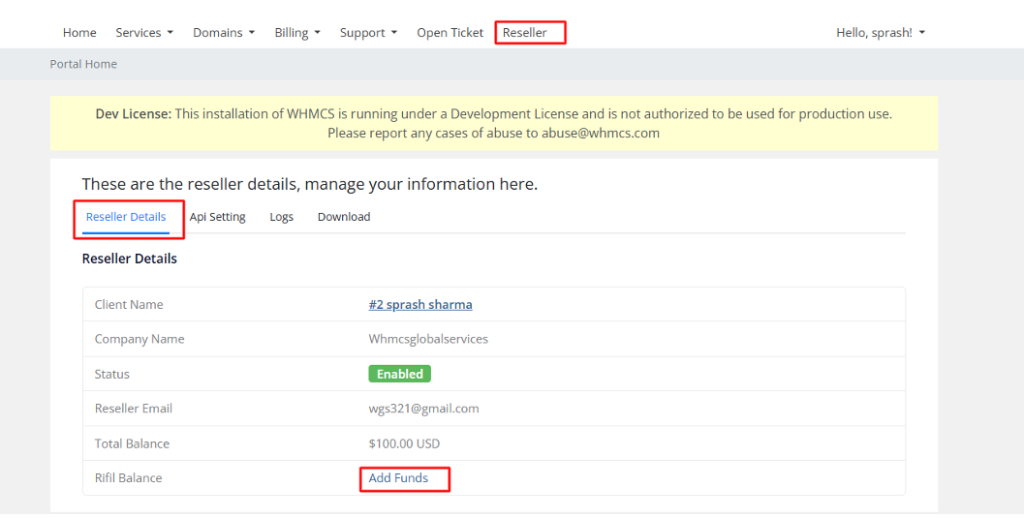Click Open Ticket in the navigation bar
Image resolution: width=1024 pixels, height=518 pixels.
click(450, 33)
